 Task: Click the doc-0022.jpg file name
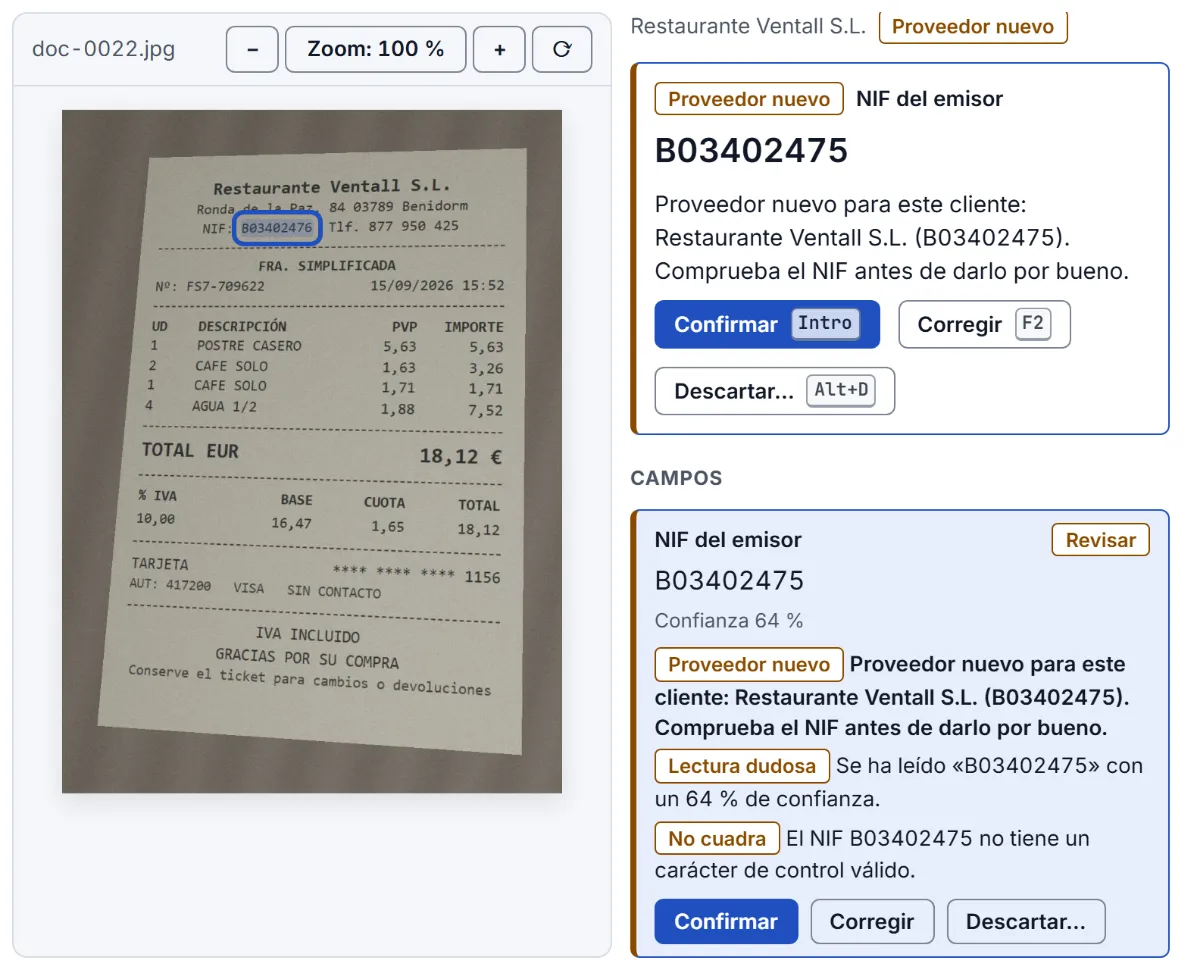pyautogui.click(x=104, y=49)
